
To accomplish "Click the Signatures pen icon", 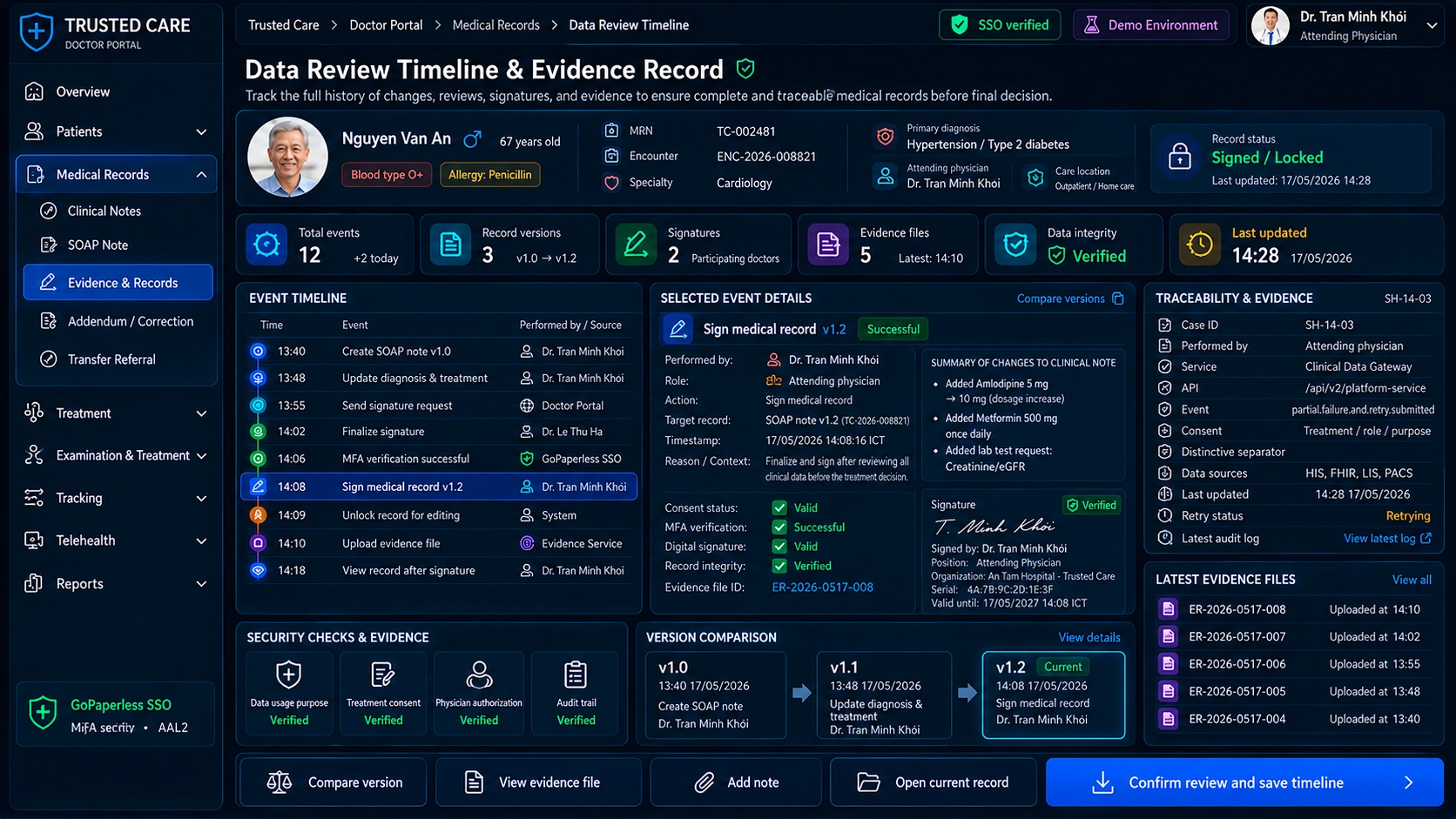I will point(636,245).
